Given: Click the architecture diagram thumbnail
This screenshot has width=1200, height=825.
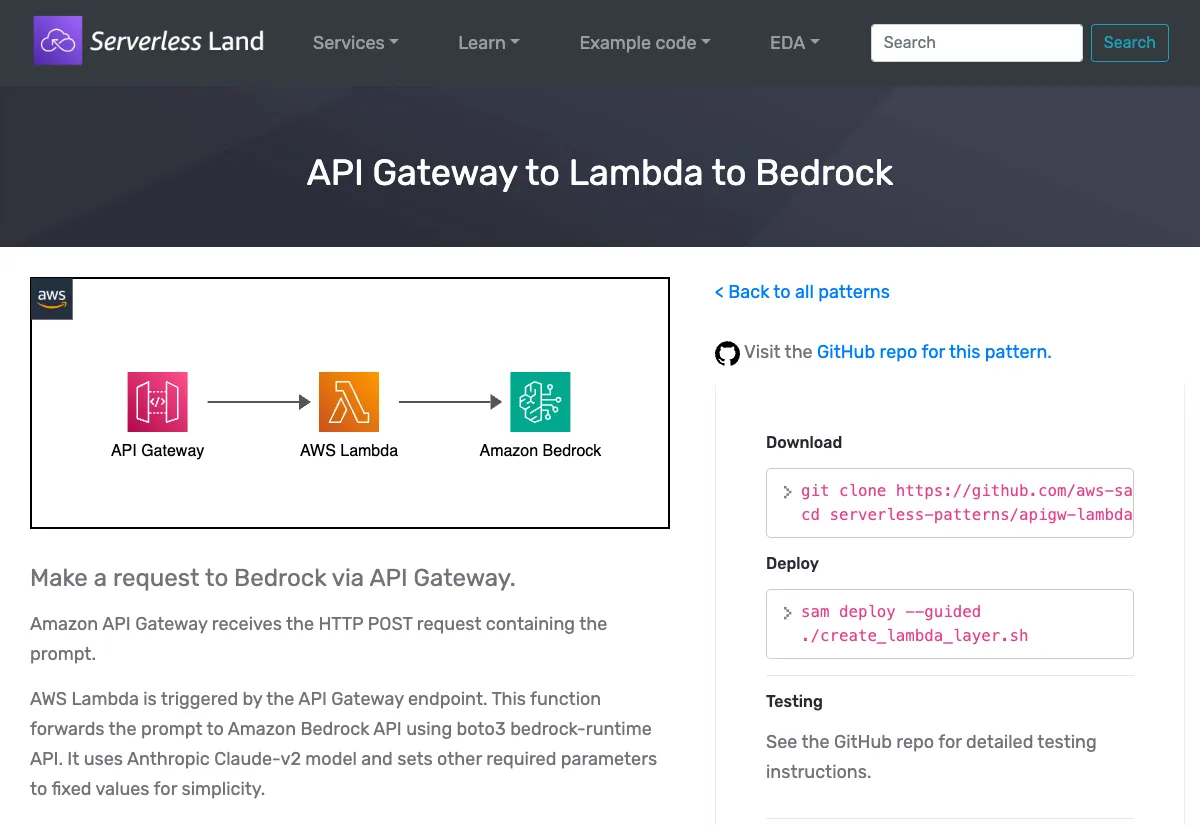Looking at the screenshot, I should click(x=350, y=402).
